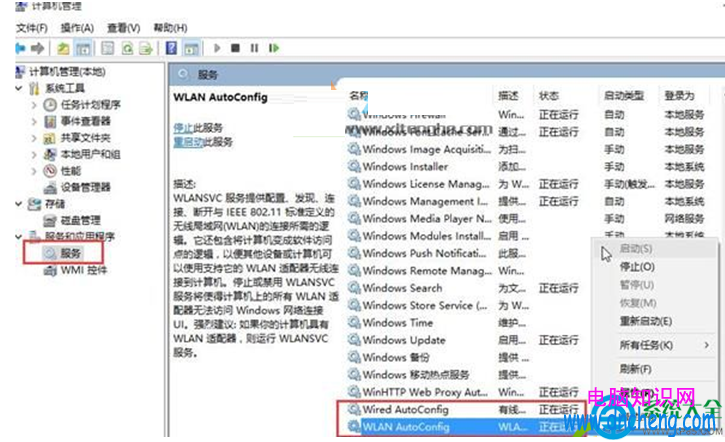Open the 操作(A) menu

[x=77, y=28]
